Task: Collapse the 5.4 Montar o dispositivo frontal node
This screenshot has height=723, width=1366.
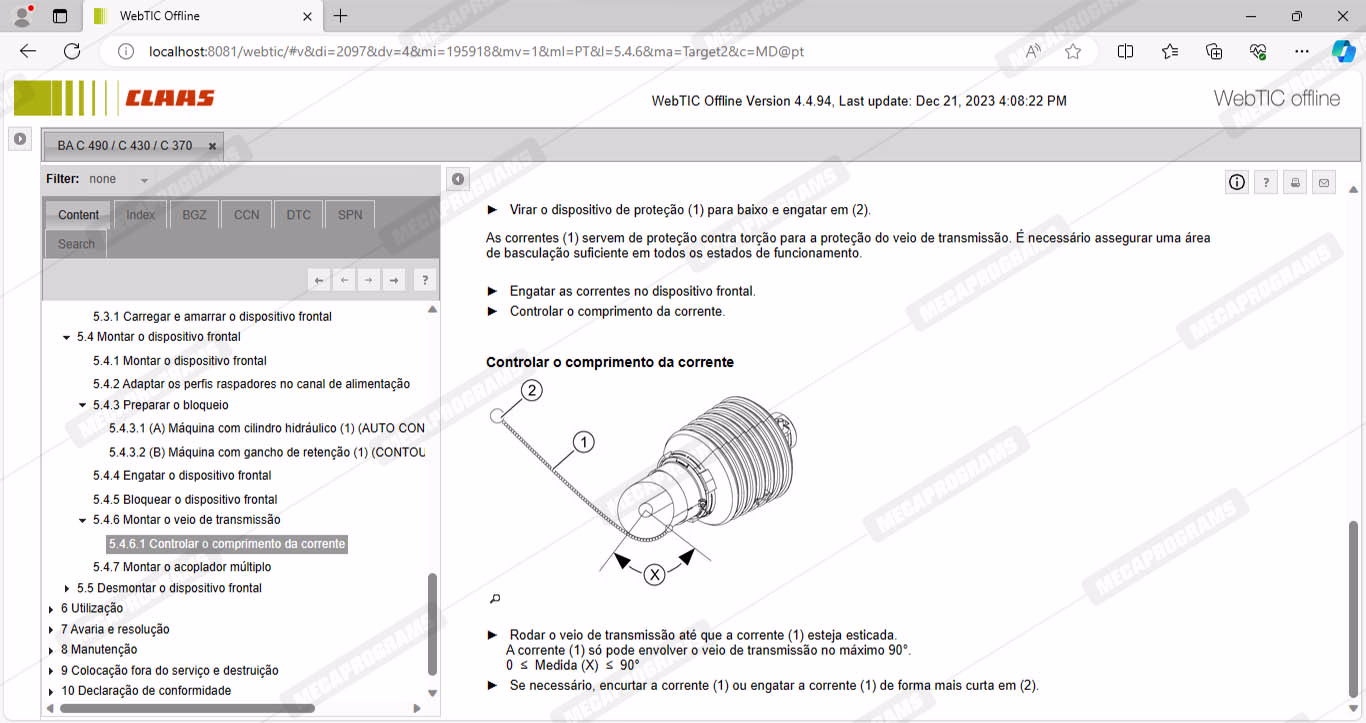Action: [67, 338]
